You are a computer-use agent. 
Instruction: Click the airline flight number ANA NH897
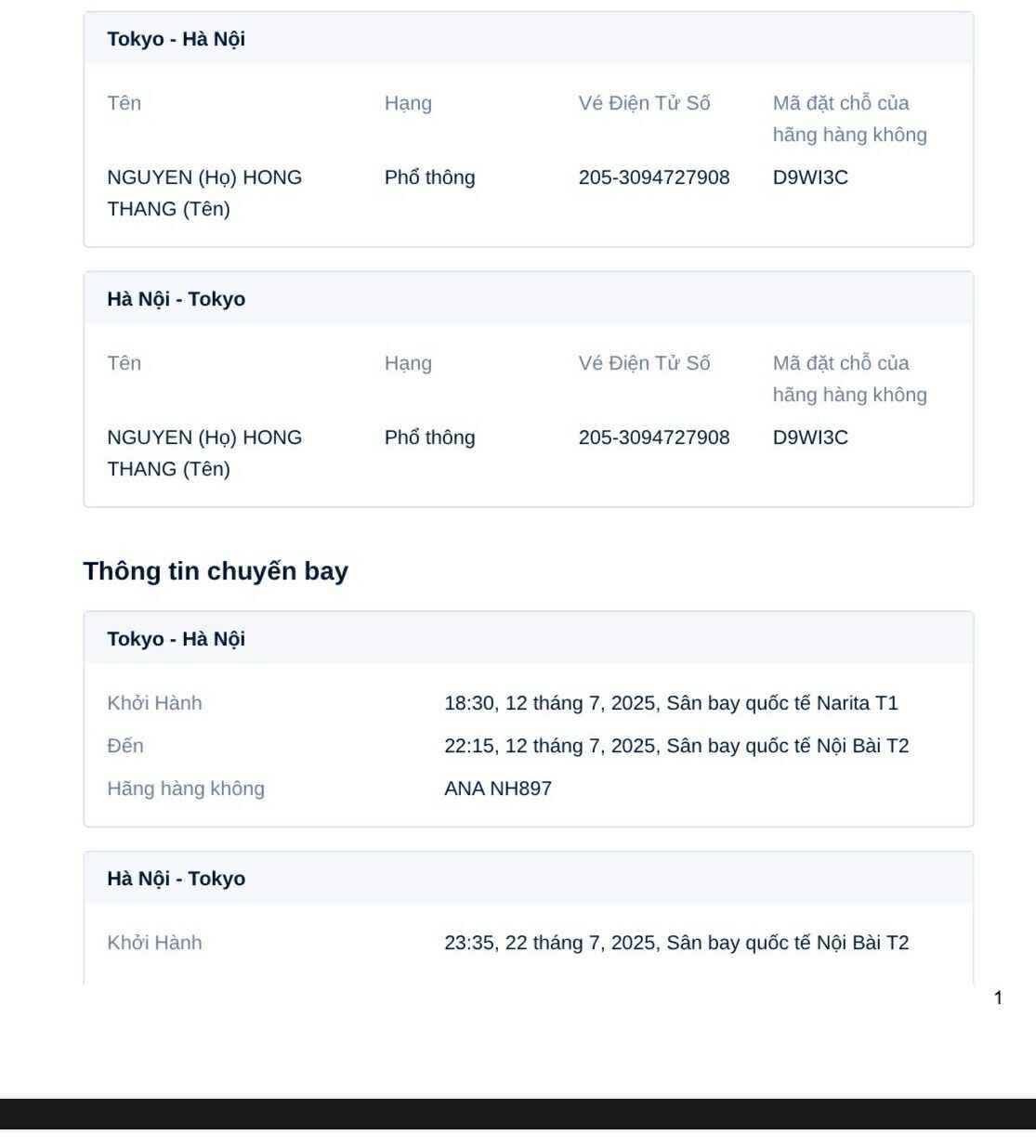[x=498, y=789]
